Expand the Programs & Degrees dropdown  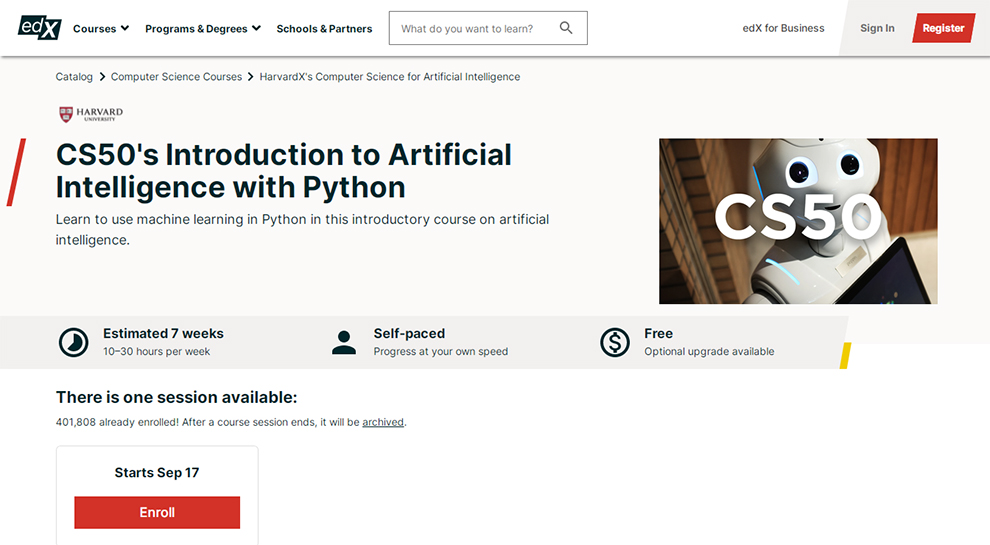203,28
